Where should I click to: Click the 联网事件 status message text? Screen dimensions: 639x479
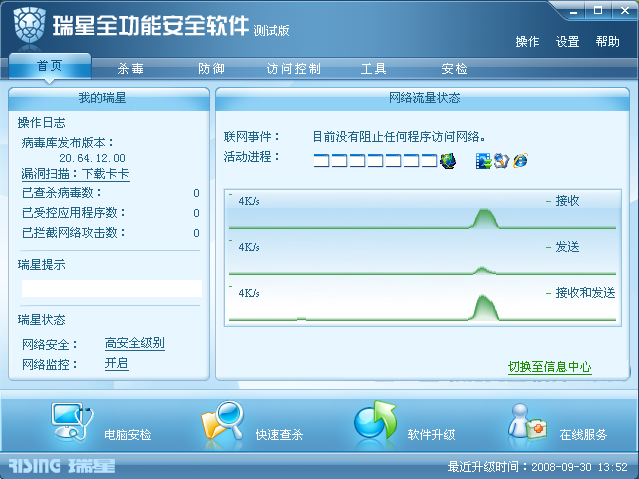click(399, 137)
